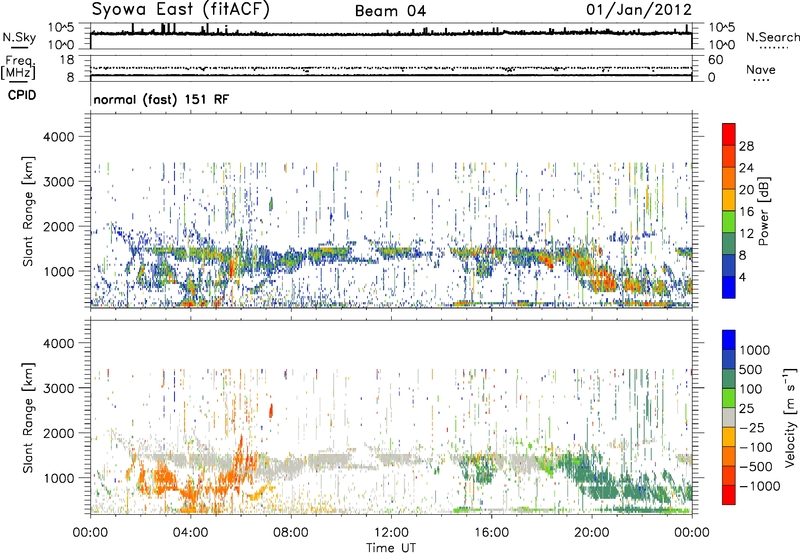Click the 'Power [dB]' color bar title
This screenshot has width=800, height=554.
click(x=764, y=211)
